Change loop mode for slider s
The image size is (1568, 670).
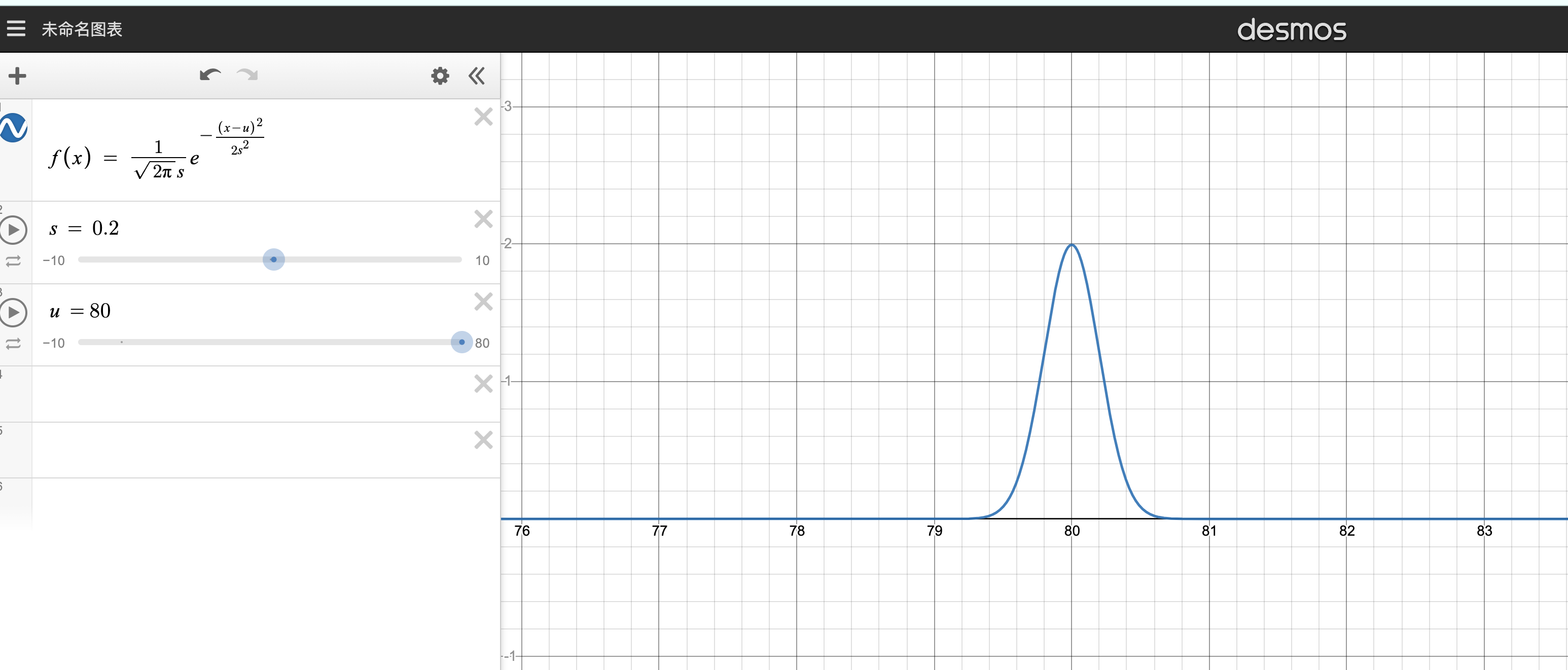coord(13,261)
